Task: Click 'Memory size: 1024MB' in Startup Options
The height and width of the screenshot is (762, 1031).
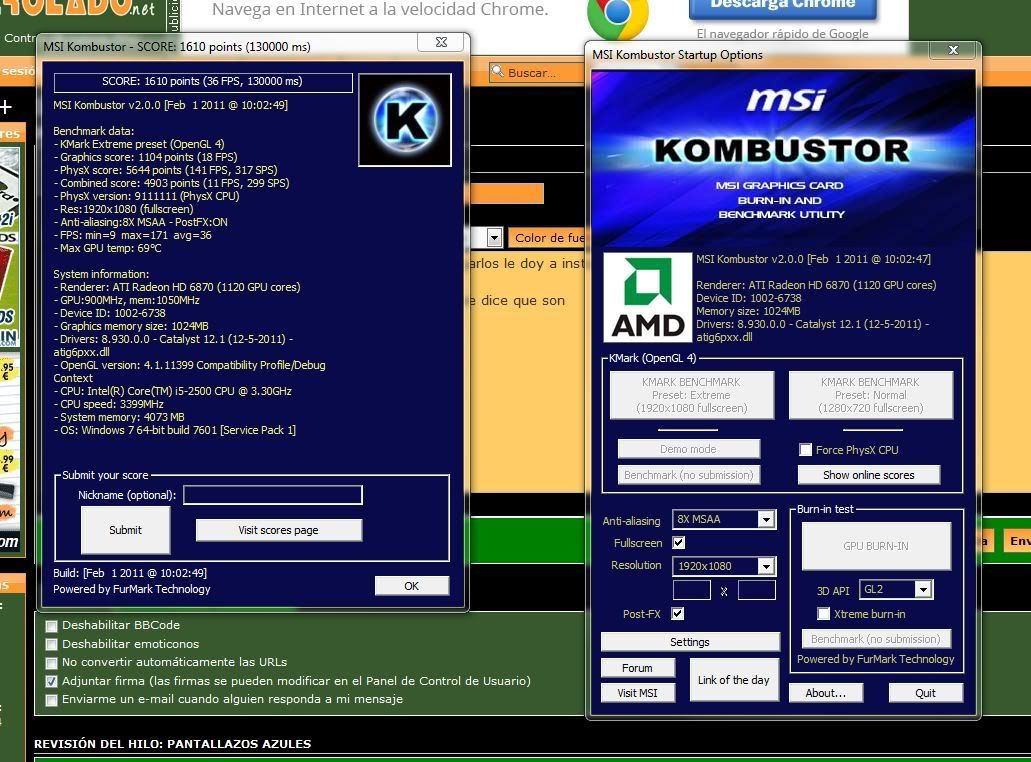Action: [x=748, y=312]
